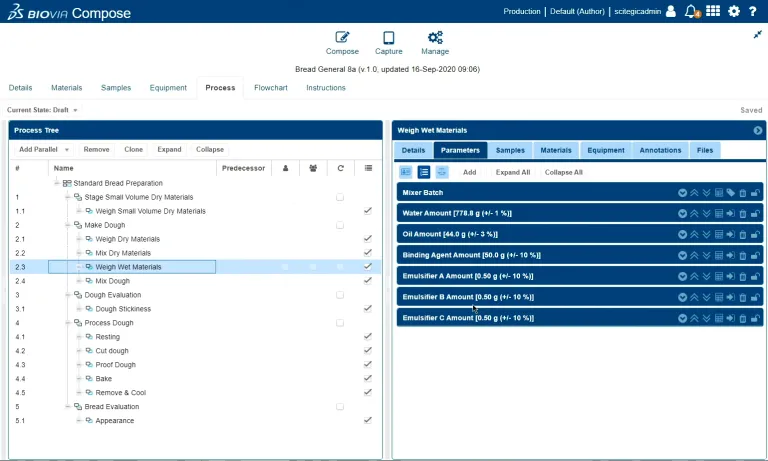This screenshot has height=461, width=768.
Task: Open the Manage module icon
Action: coord(435,38)
